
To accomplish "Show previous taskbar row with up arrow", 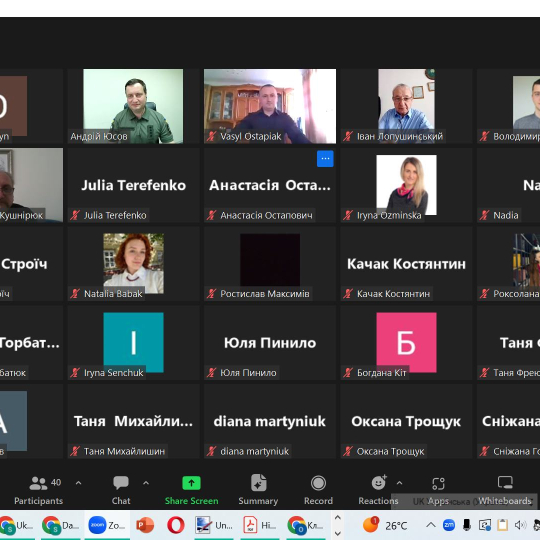I will 338,518.
